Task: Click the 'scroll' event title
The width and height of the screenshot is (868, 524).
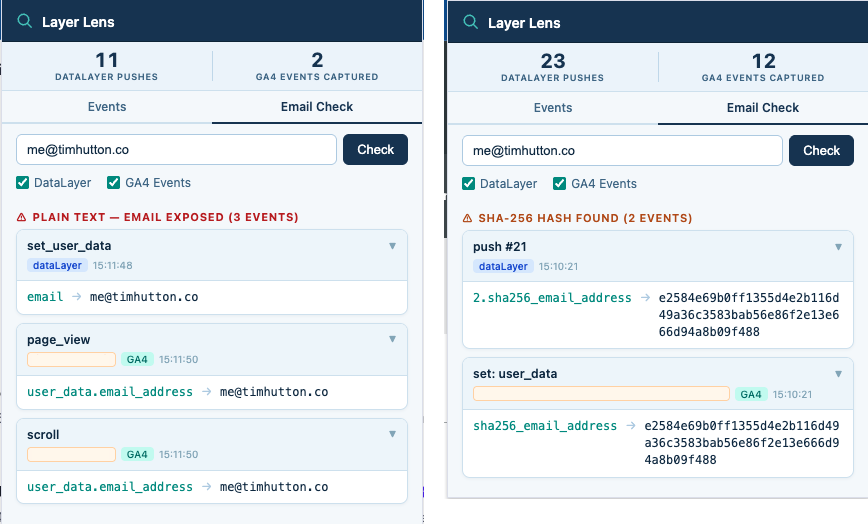Action: (x=43, y=435)
